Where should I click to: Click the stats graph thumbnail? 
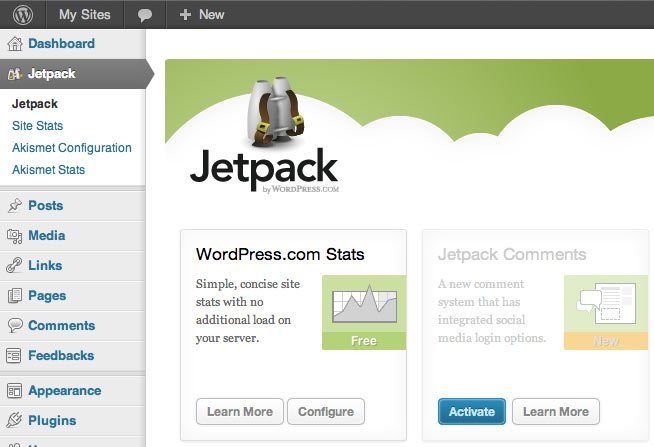click(x=363, y=305)
